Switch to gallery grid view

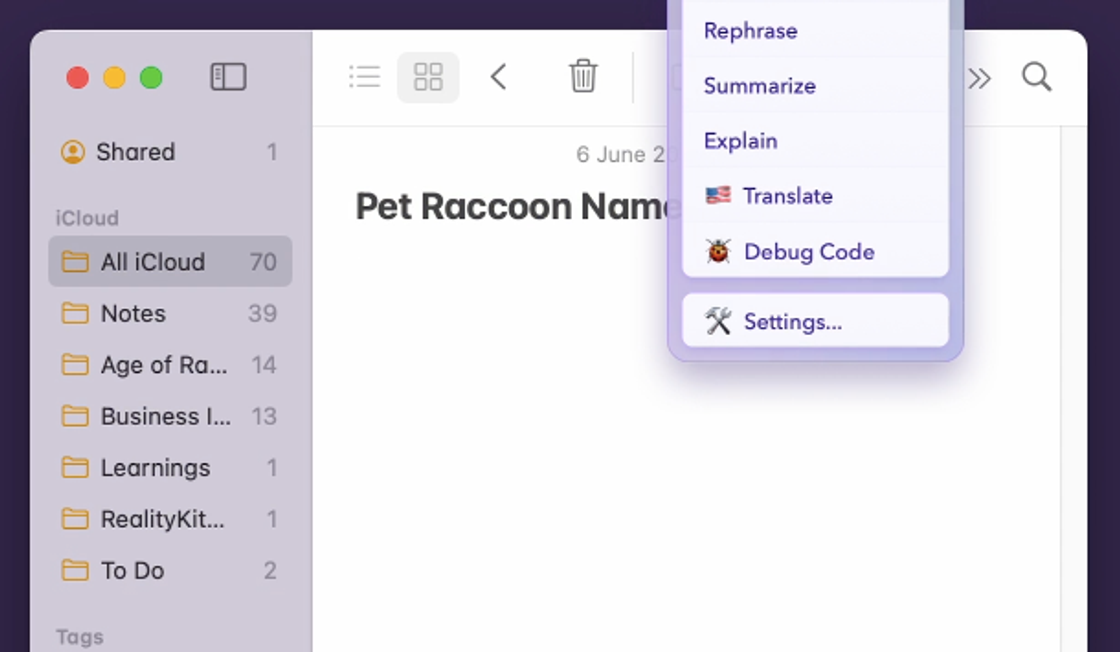click(428, 77)
